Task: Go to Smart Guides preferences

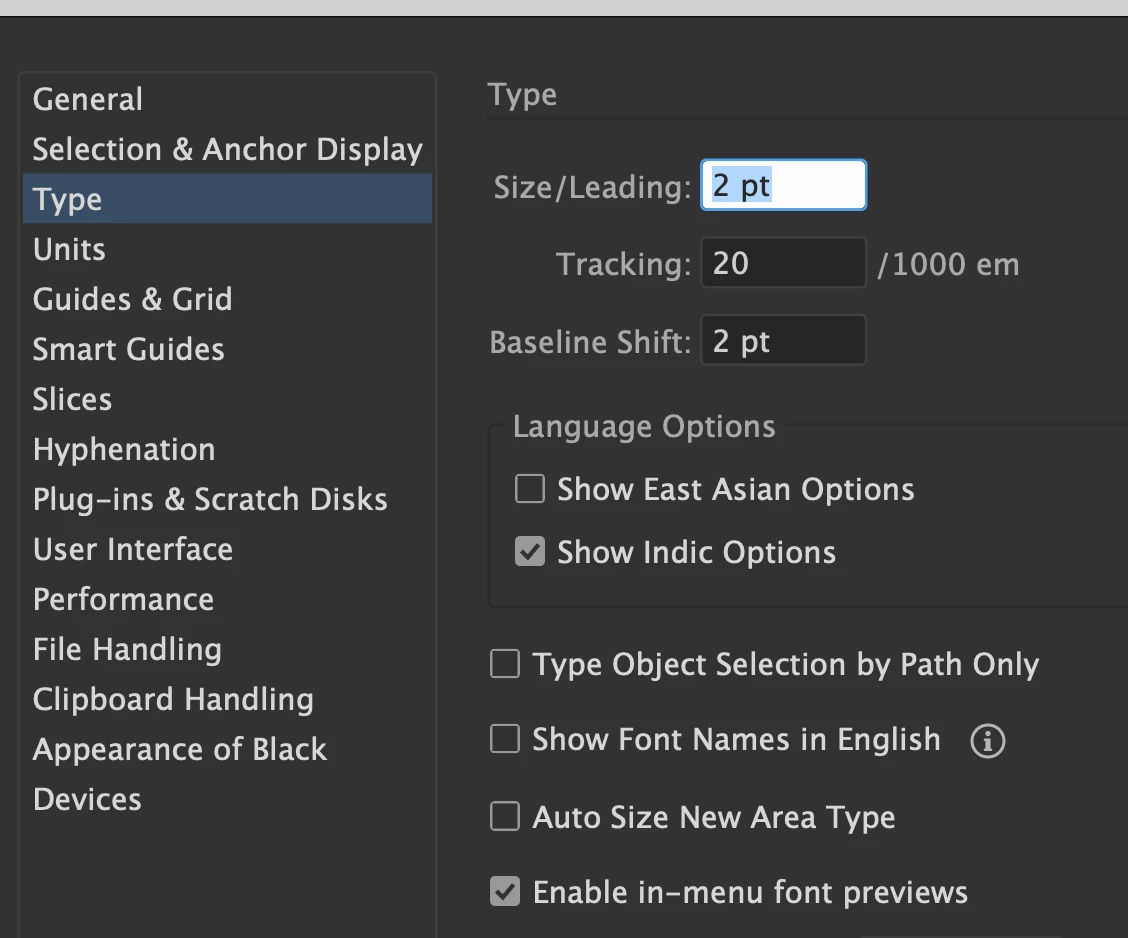Action: point(128,349)
